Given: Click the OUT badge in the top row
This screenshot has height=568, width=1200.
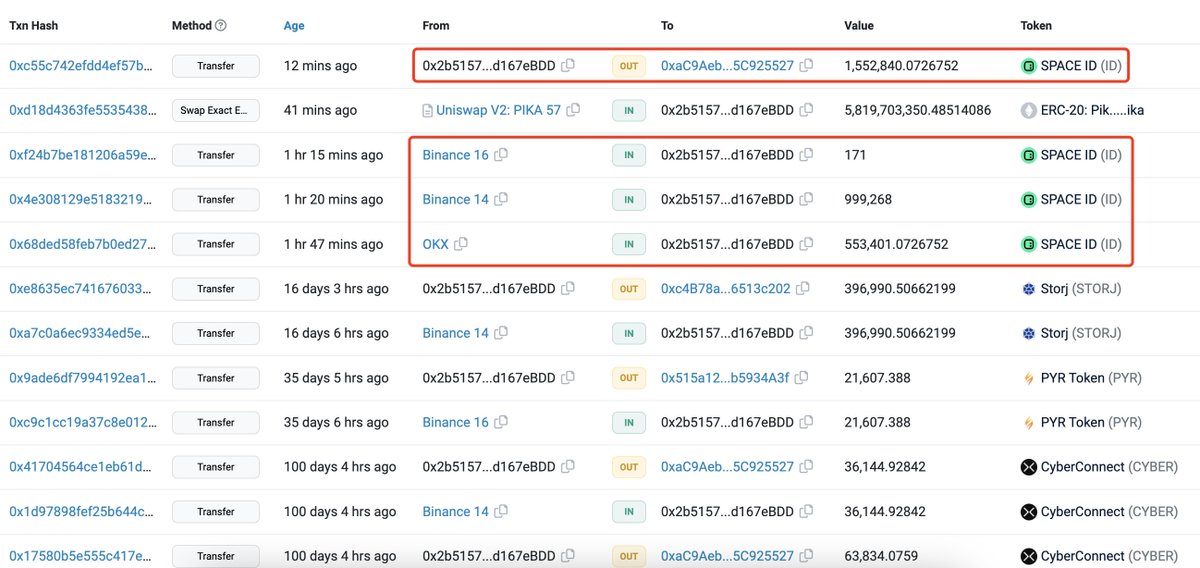Looking at the screenshot, I should pyautogui.click(x=628, y=66).
